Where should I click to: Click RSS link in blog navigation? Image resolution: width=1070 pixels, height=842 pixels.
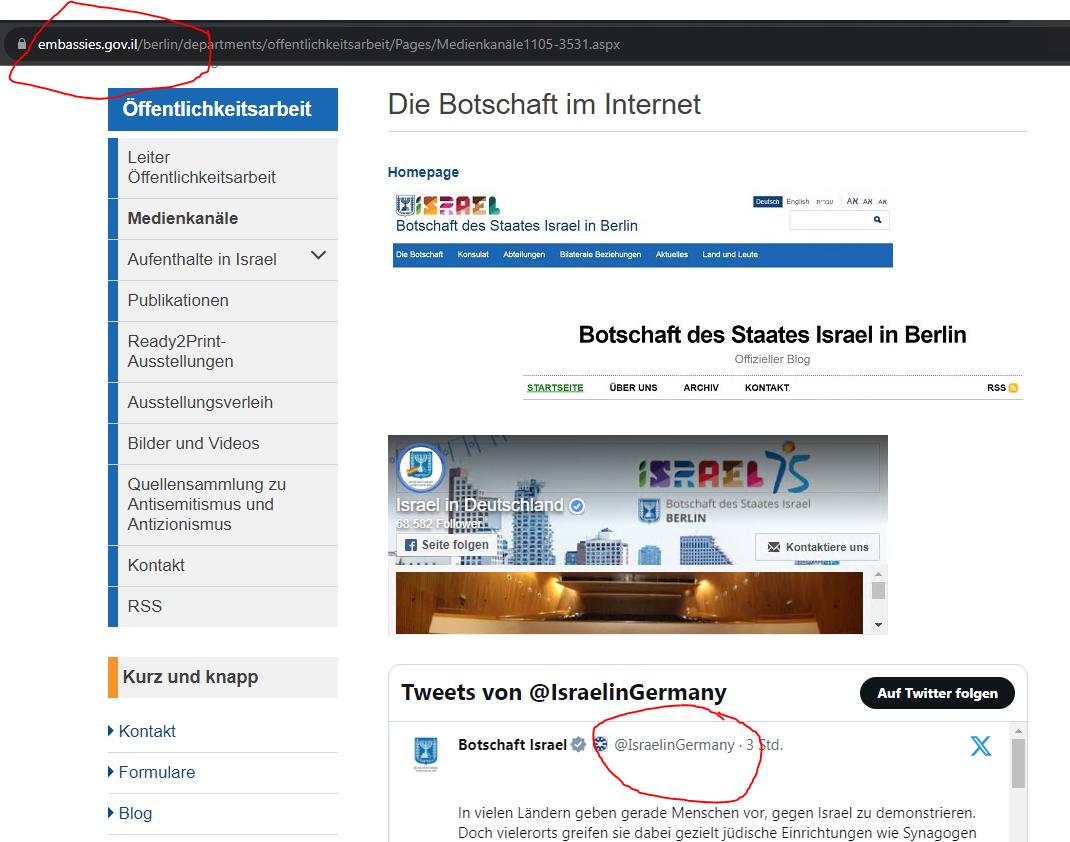click(996, 388)
